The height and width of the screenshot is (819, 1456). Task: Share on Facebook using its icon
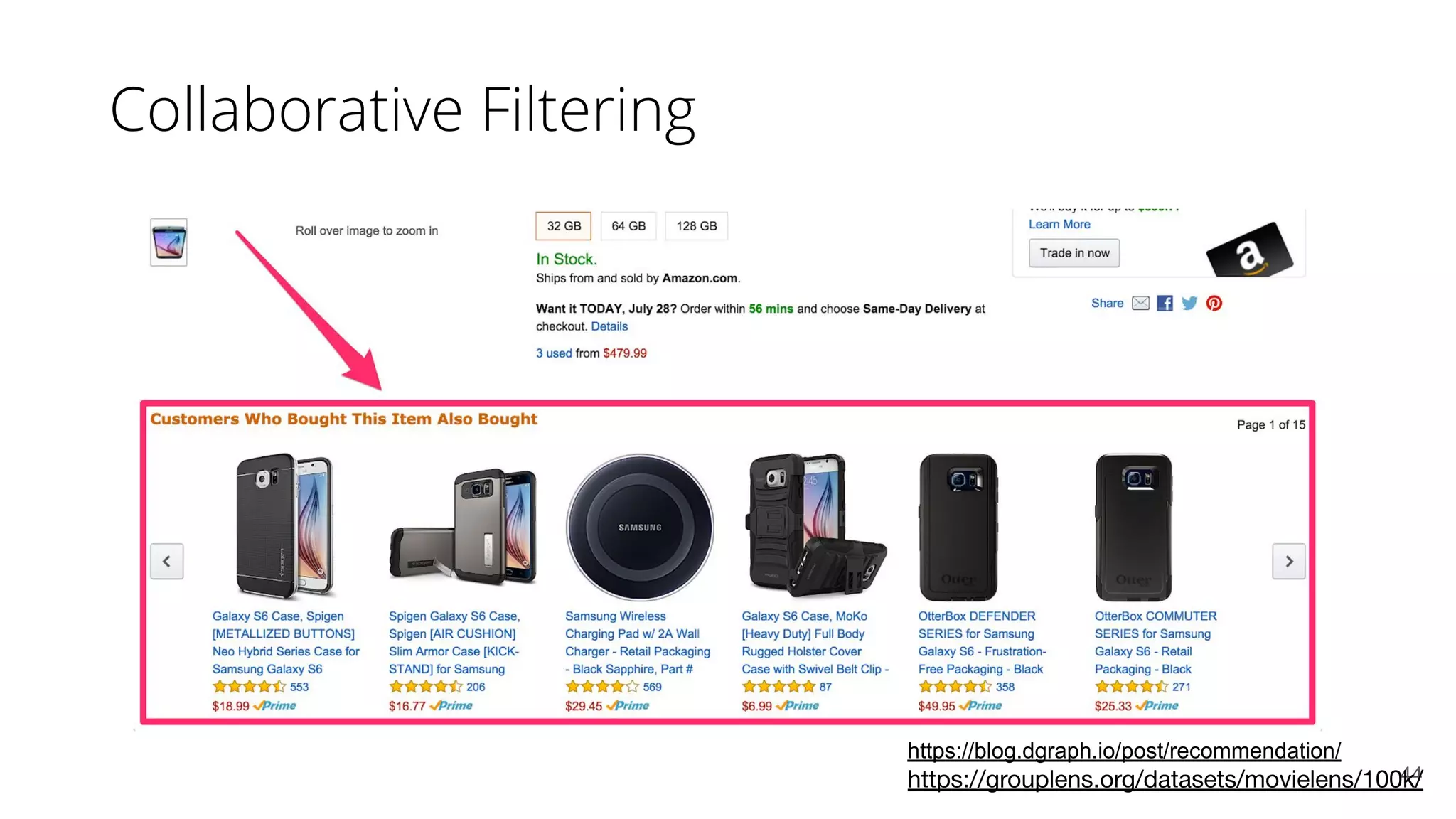1165,304
